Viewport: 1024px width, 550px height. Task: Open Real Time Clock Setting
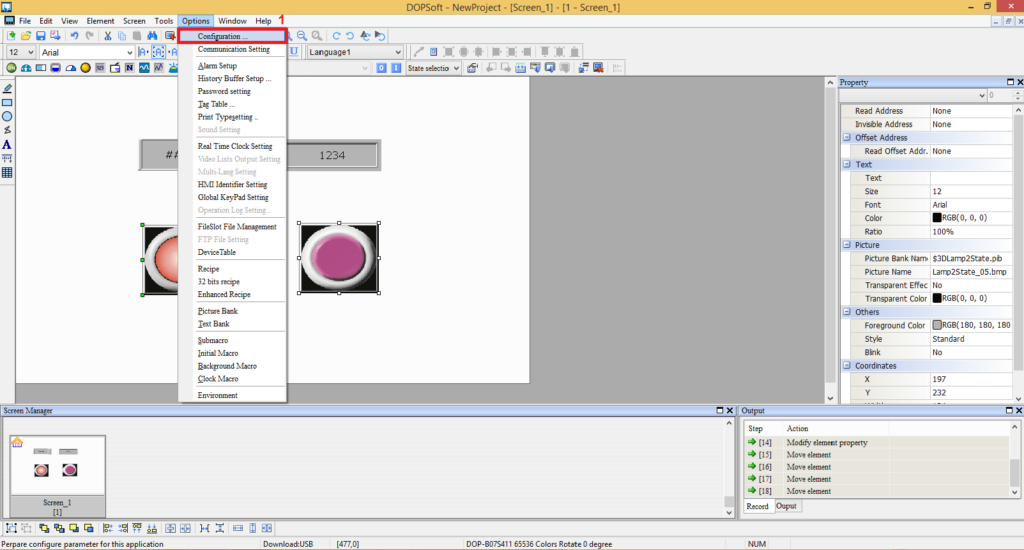pyautogui.click(x=234, y=146)
